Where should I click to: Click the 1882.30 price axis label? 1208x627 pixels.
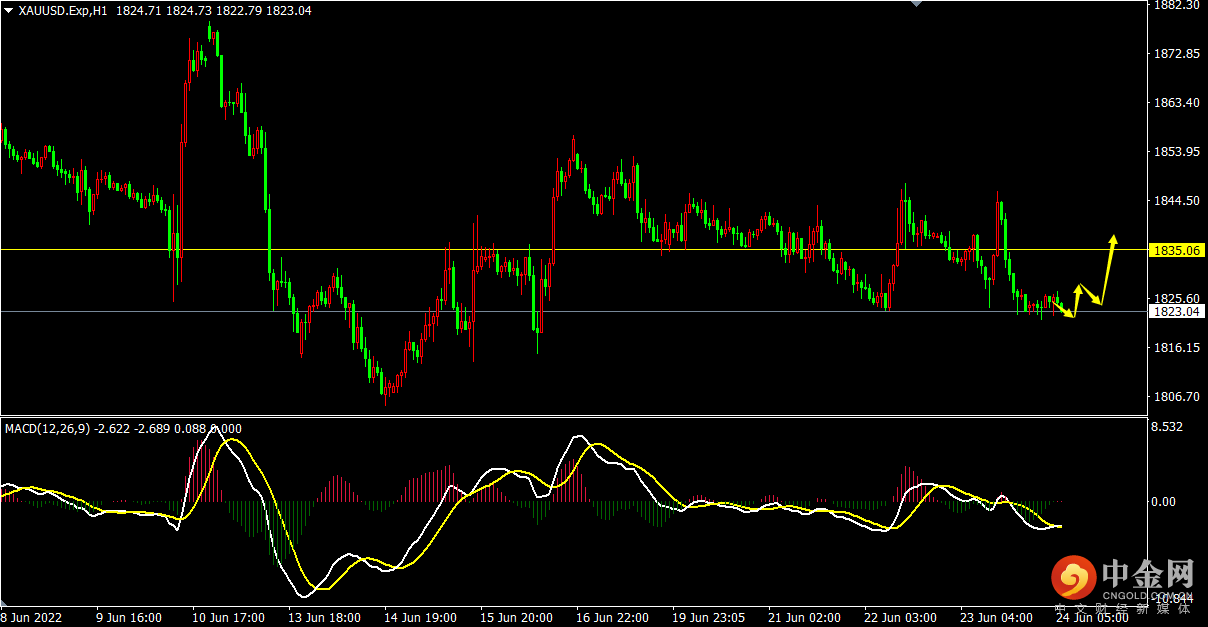click(1176, 5)
